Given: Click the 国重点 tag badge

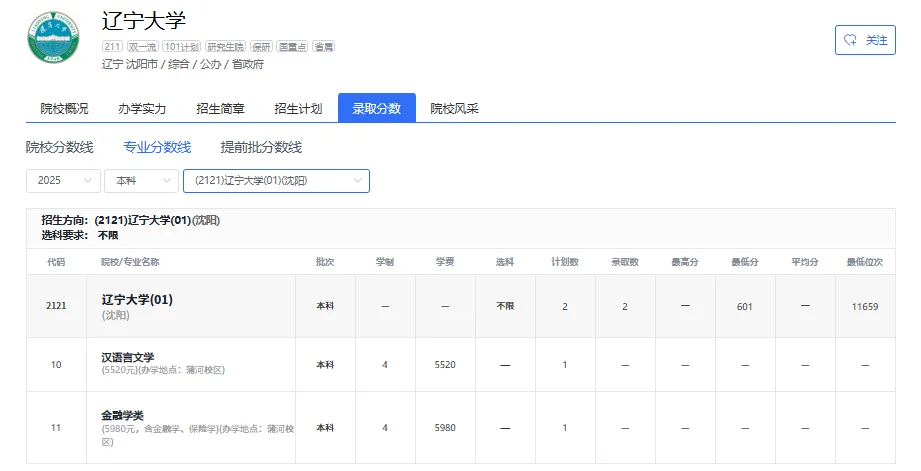Looking at the screenshot, I should [293, 46].
